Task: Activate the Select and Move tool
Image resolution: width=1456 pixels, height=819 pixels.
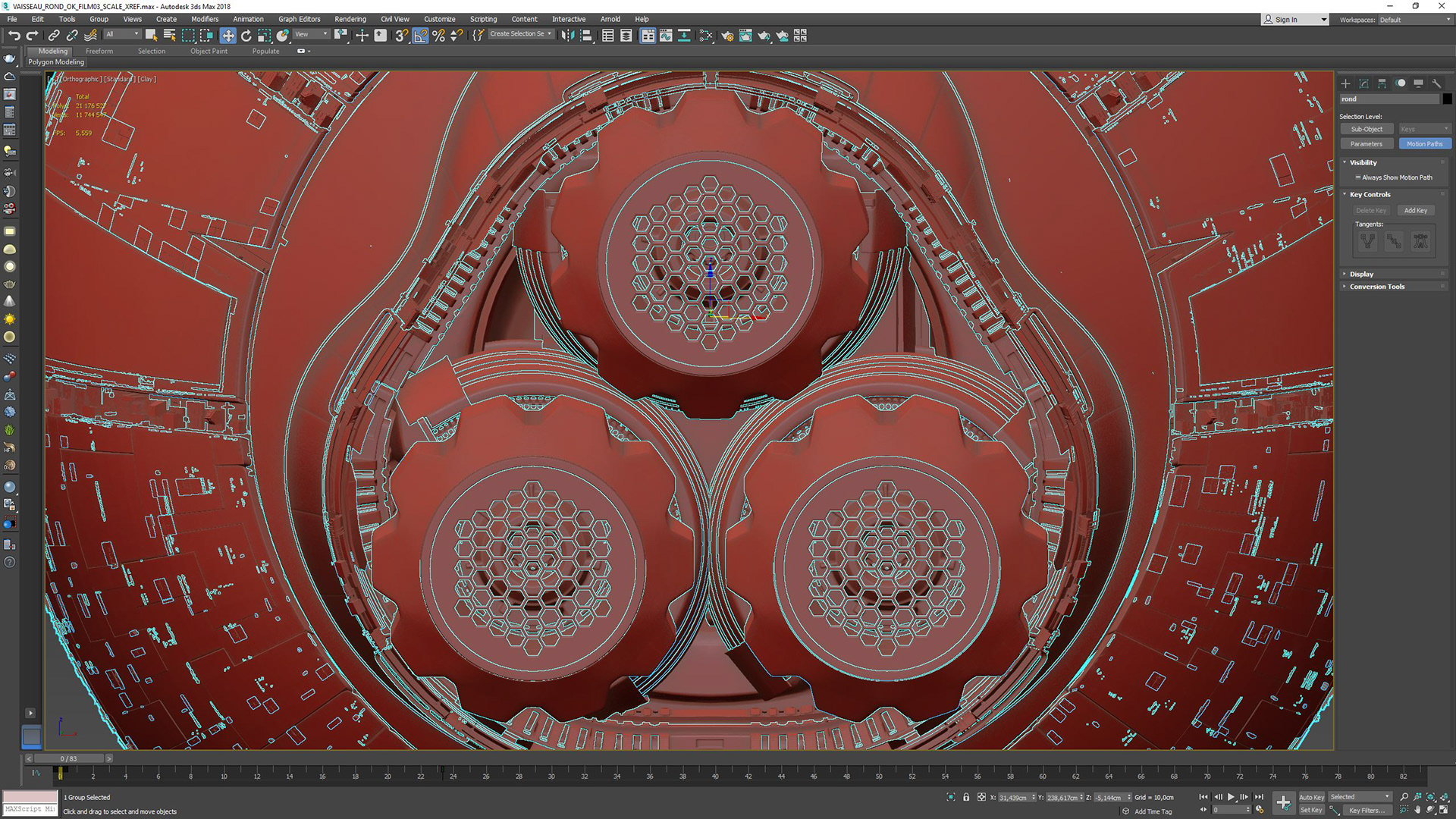Action: [227, 36]
